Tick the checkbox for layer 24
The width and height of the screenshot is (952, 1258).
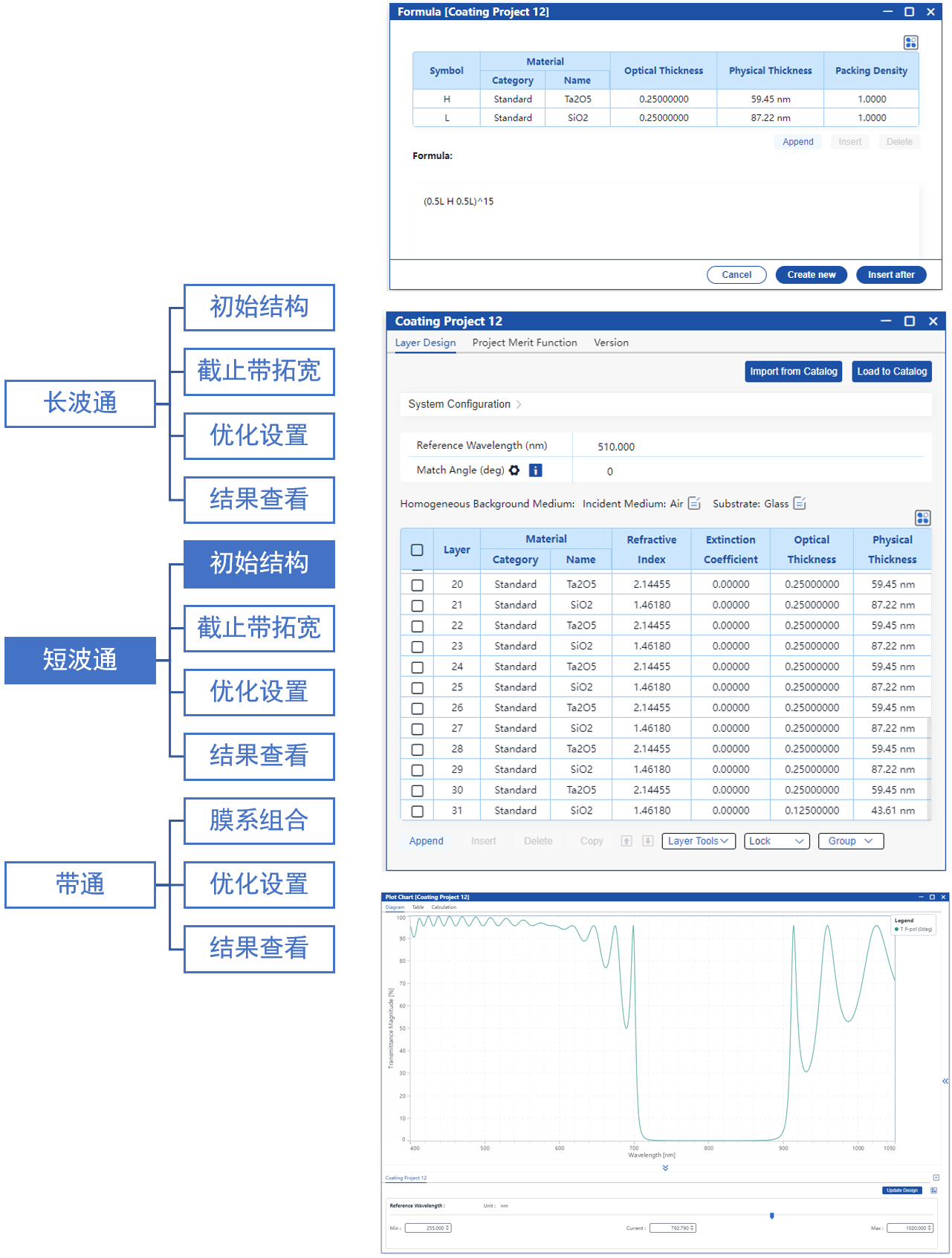418,667
